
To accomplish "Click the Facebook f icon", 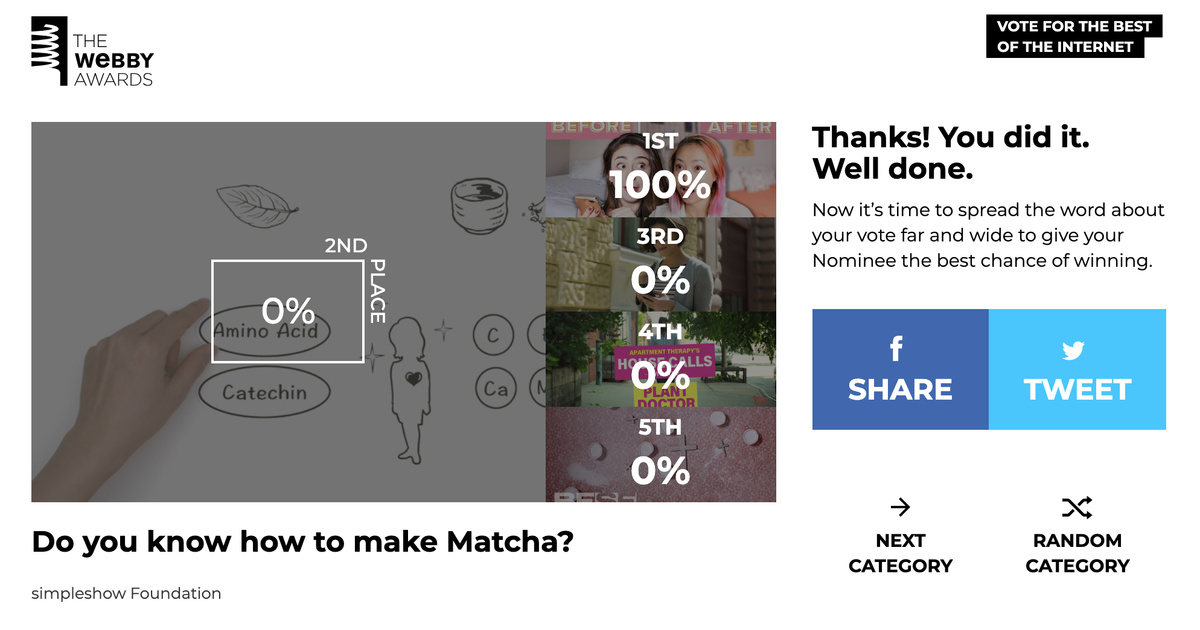I will pos(896,348).
